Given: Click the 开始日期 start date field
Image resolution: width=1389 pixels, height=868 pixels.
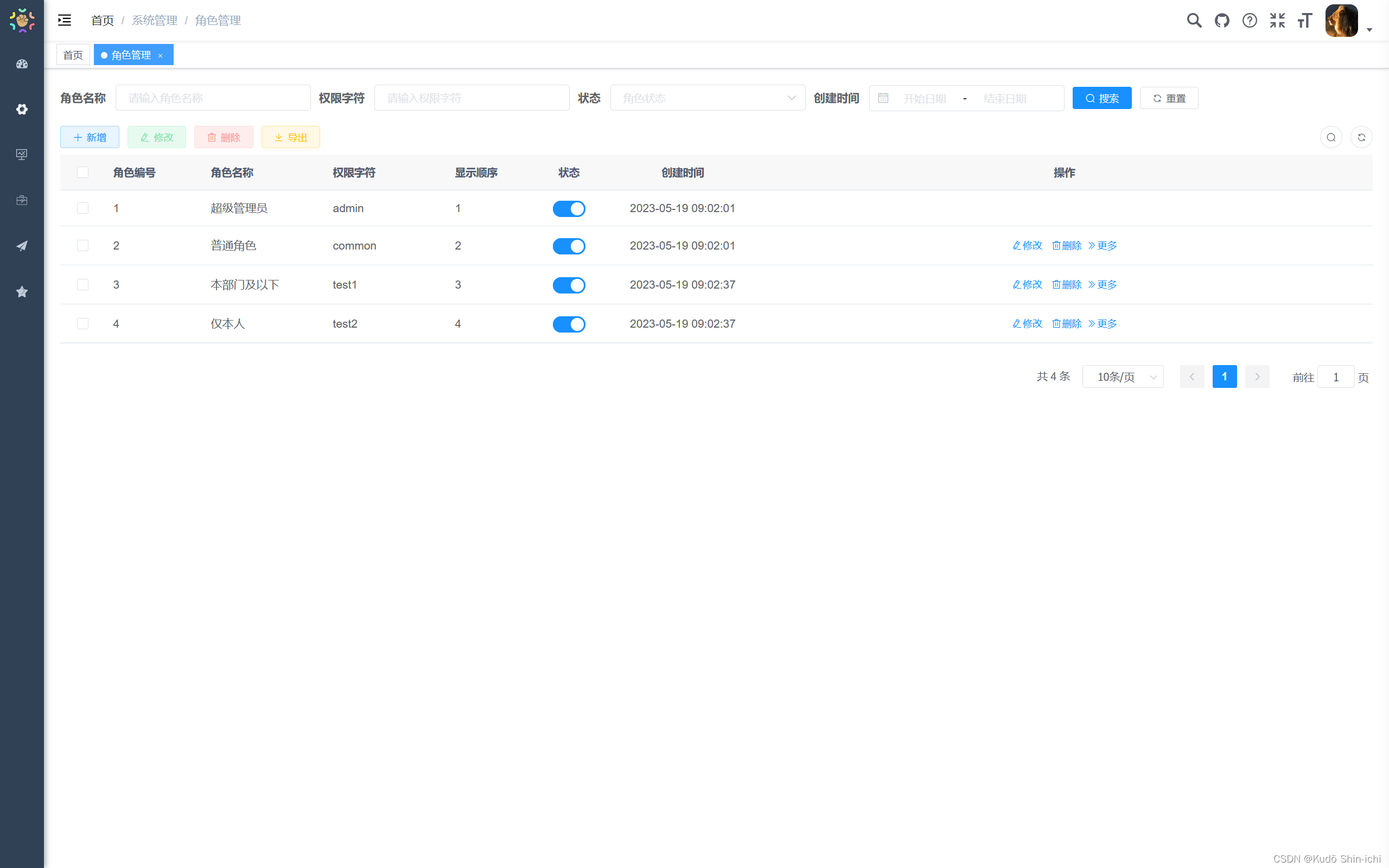Looking at the screenshot, I should (925, 99).
